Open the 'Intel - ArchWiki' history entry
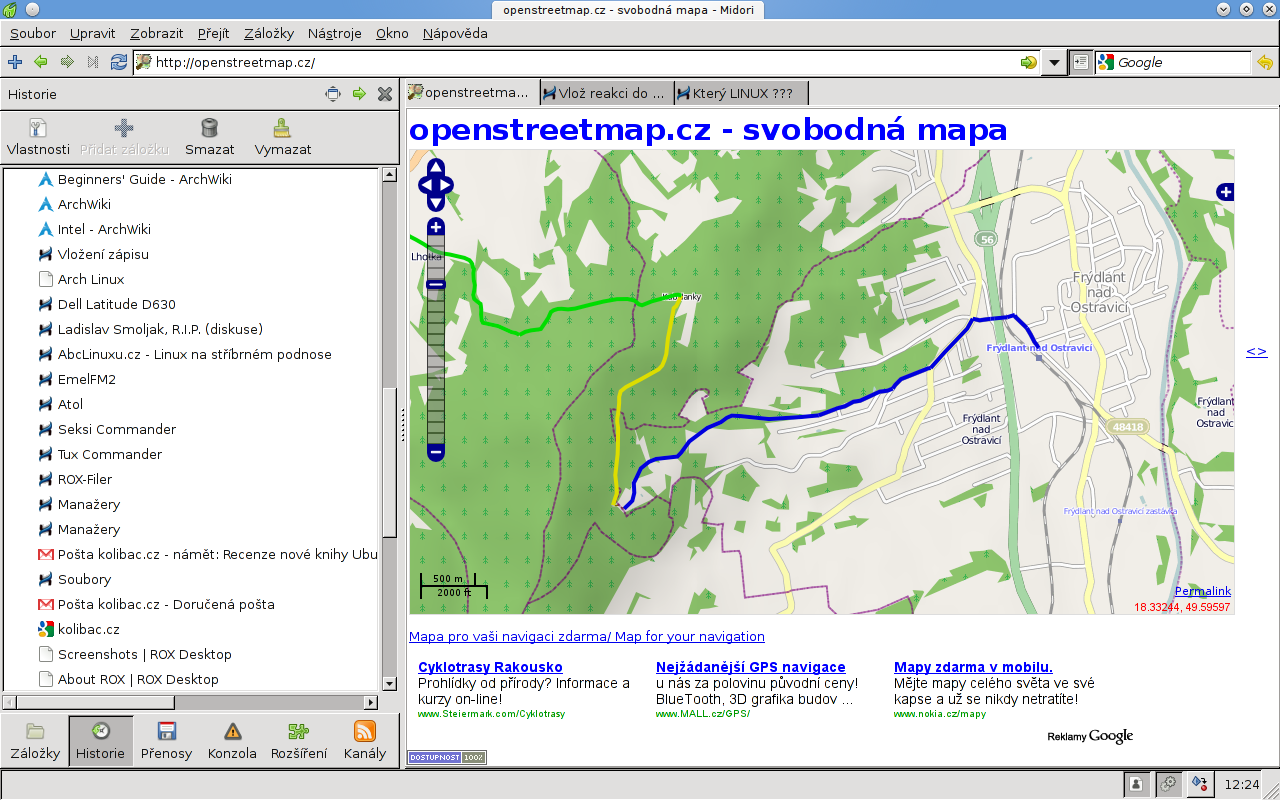The height and width of the screenshot is (800, 1280). point(104,229)
